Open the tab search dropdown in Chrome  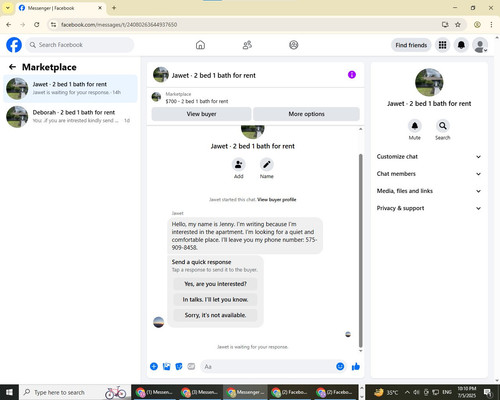point(8,8)
